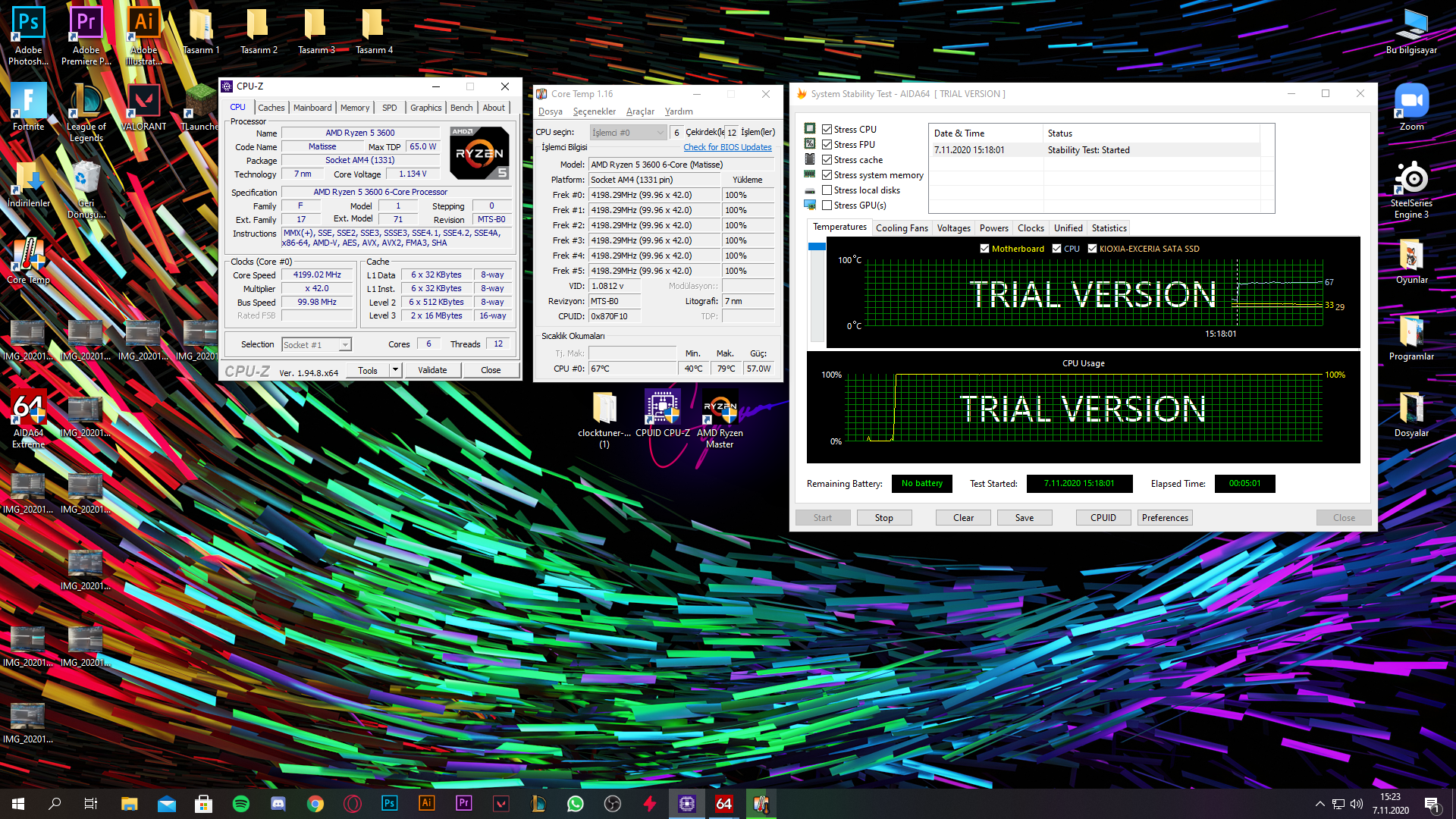Show hidden system tray icons
Image resolution: width=1456 pixels, height=819 pixels.
pyautogui.click(x=1319, y=804)
